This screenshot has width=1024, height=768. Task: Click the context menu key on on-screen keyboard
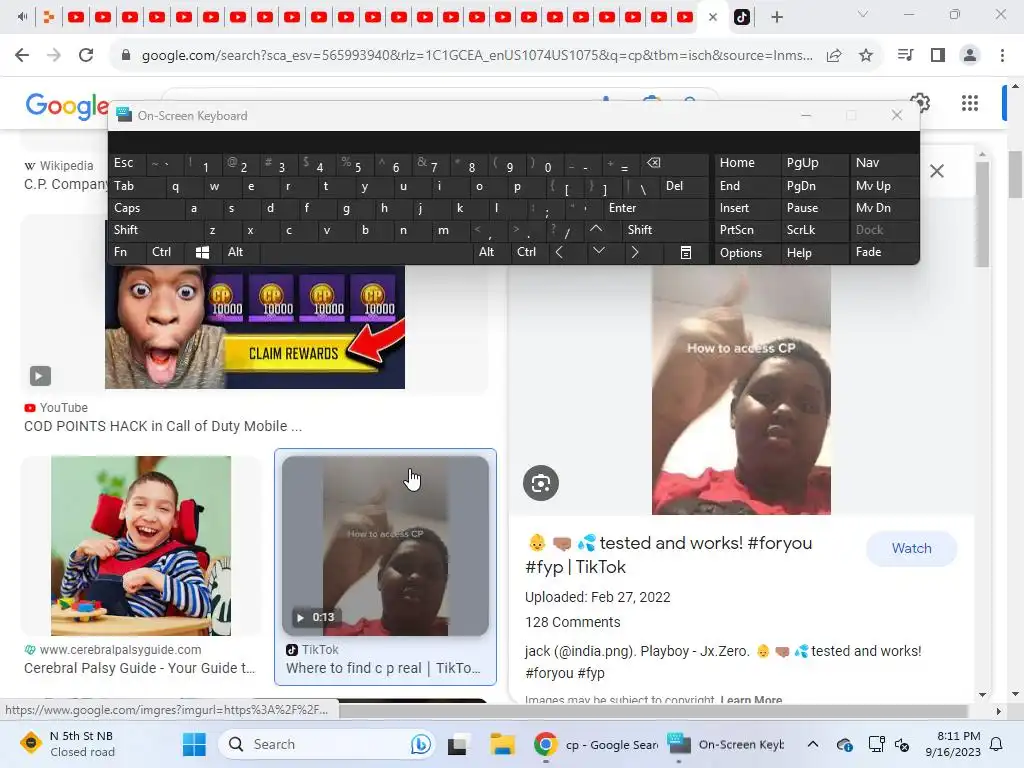686,252
